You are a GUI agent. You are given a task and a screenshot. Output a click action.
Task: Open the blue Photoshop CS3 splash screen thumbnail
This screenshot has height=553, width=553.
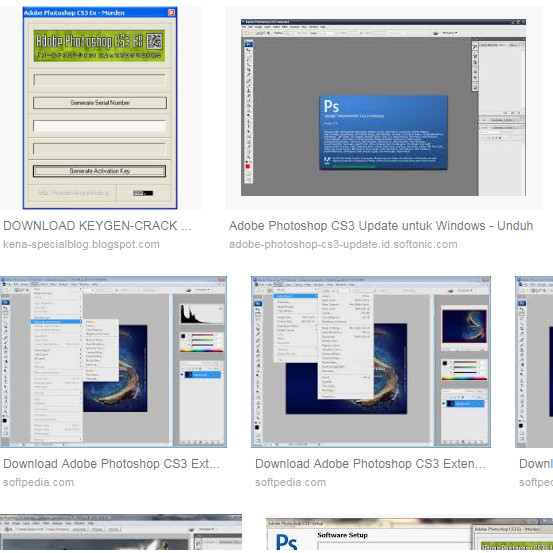pyautogui.click(x=383, y=107)
